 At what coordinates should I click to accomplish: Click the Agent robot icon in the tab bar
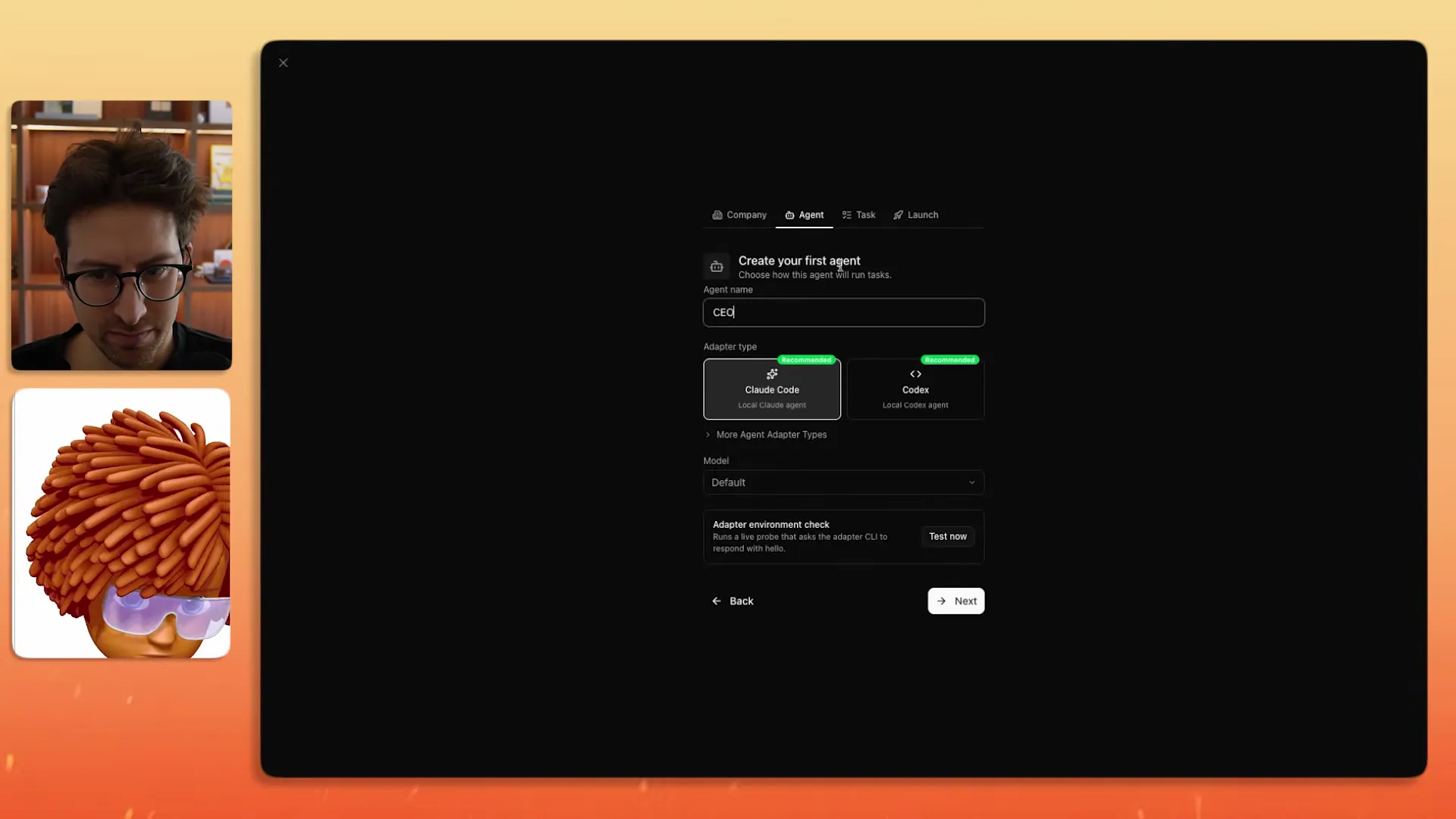pos(789,215)
